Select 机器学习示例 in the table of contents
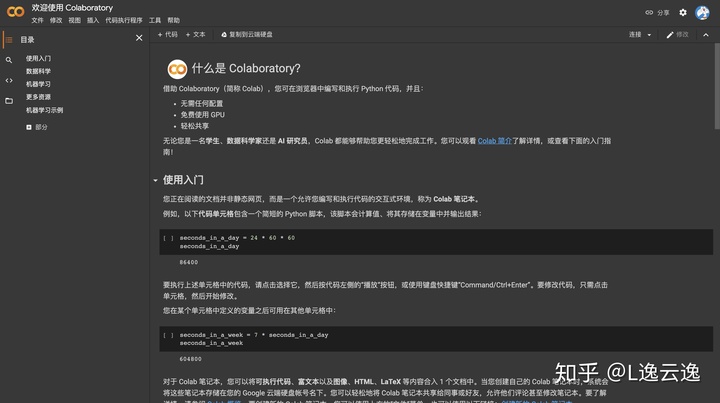The height and width of the screenshot is (403, 720). (x=45, y=110)
